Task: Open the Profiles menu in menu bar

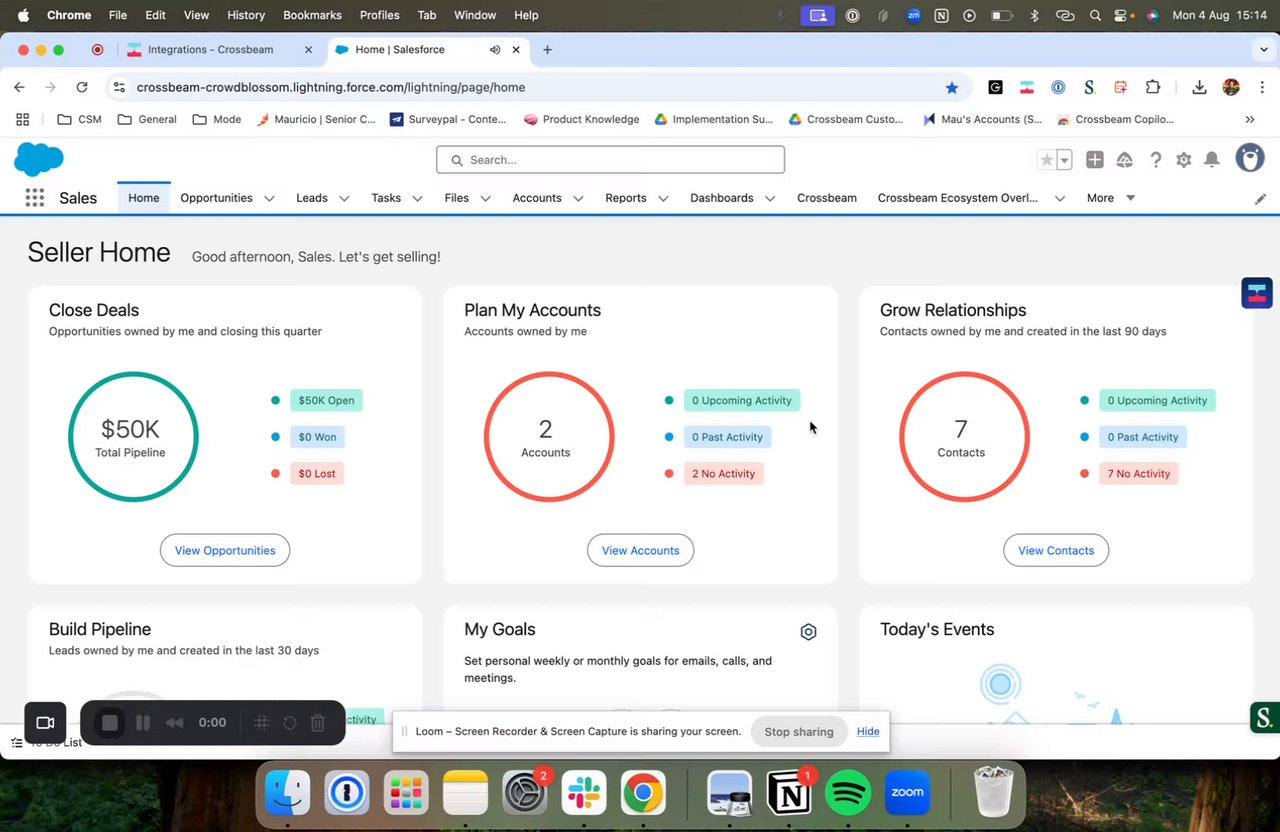Action: click(x=379, y=15)
